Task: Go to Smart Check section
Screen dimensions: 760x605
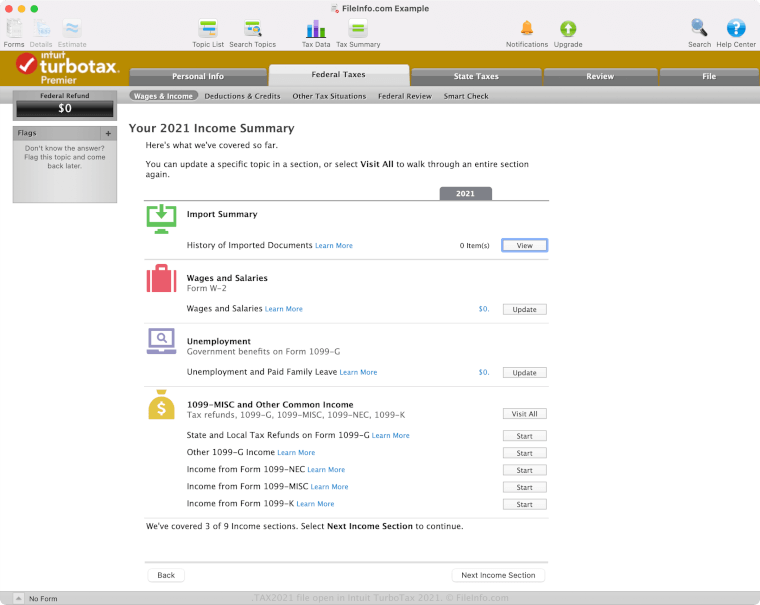Action: coord(466,97)
